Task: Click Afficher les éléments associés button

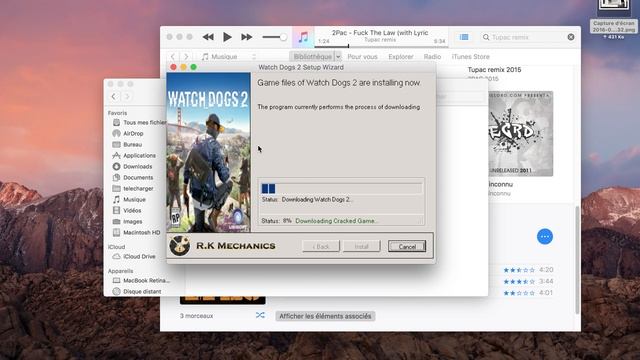Action: point(325,316)
